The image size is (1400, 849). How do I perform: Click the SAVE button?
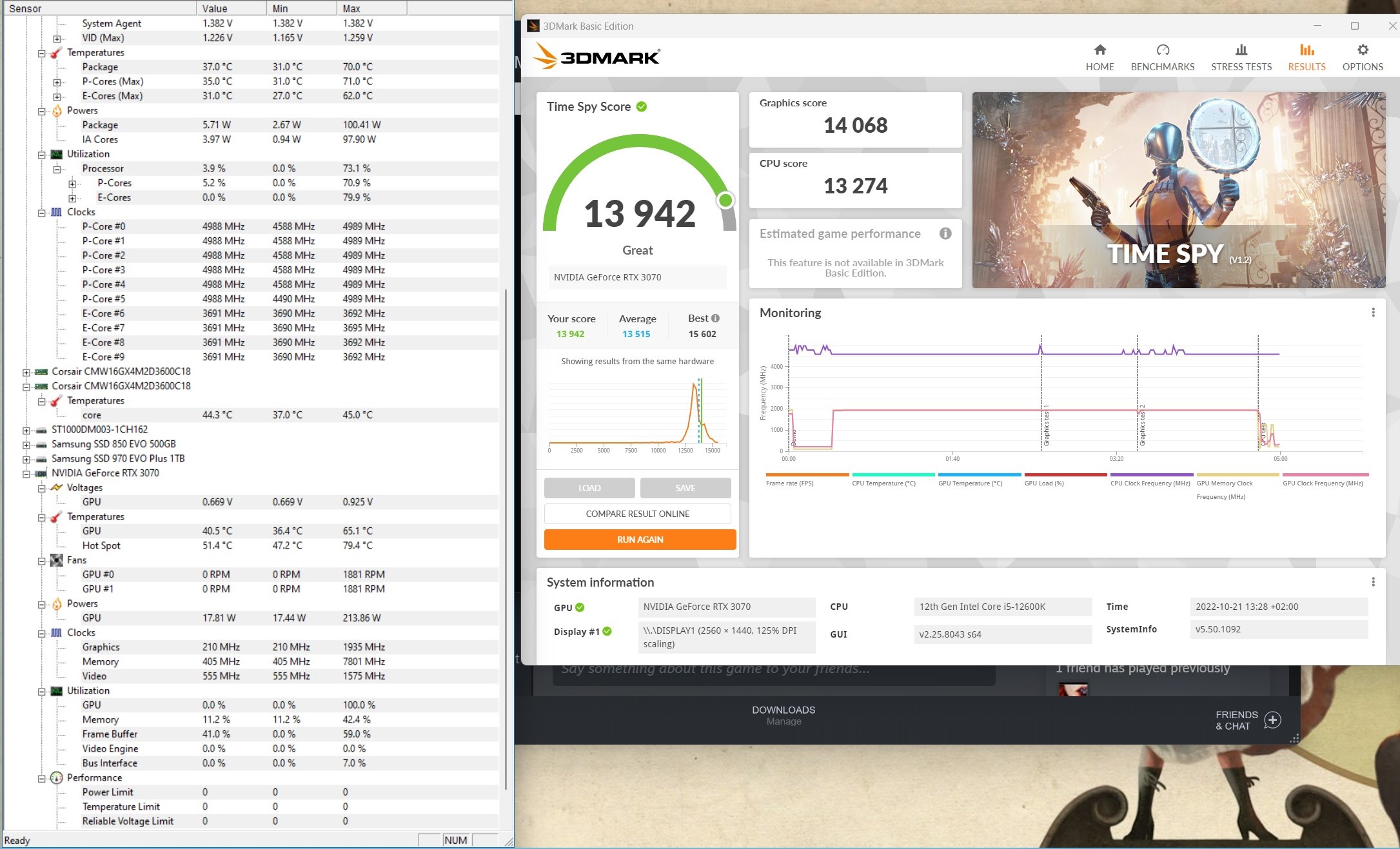[685, 488]
